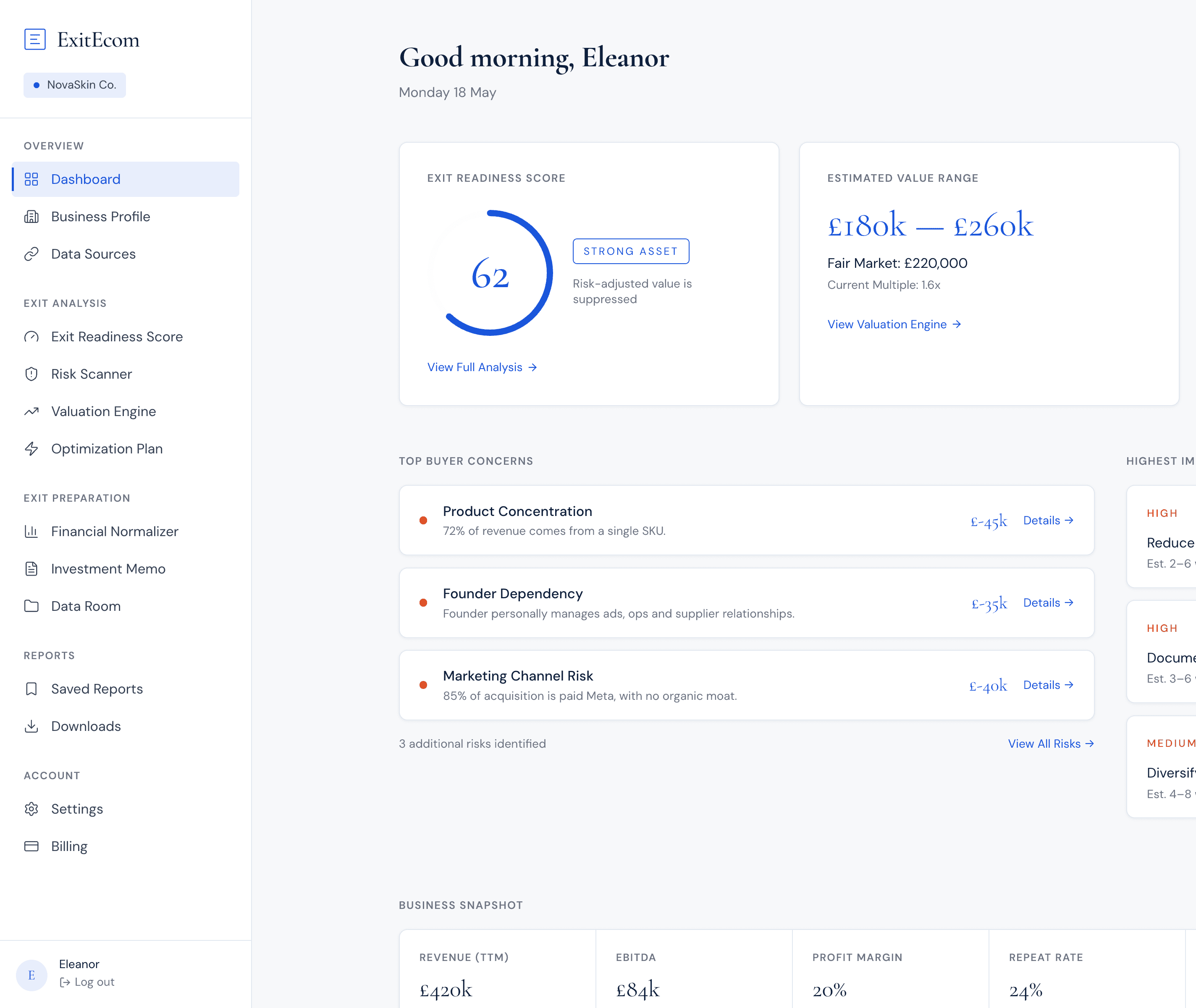Click the 62 readiness score ring
The height and width of the screenshot is (1008, 1196).
click(490, 273)
